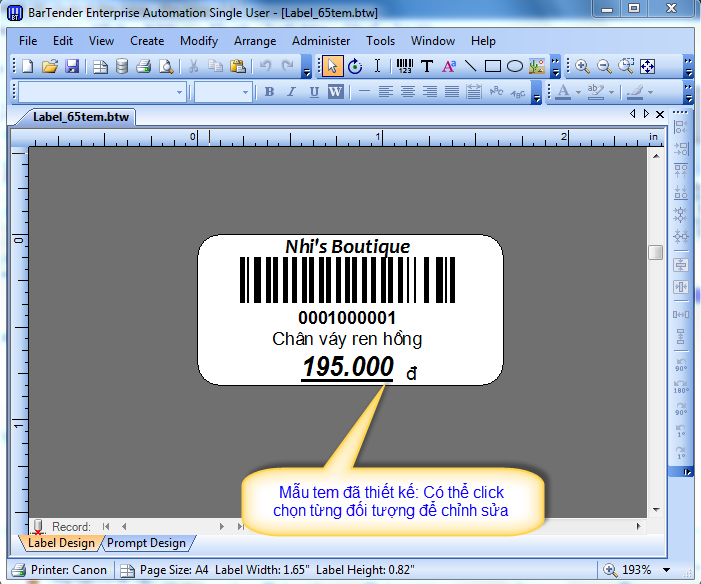Click the Print Preview icon

point(166,66)
